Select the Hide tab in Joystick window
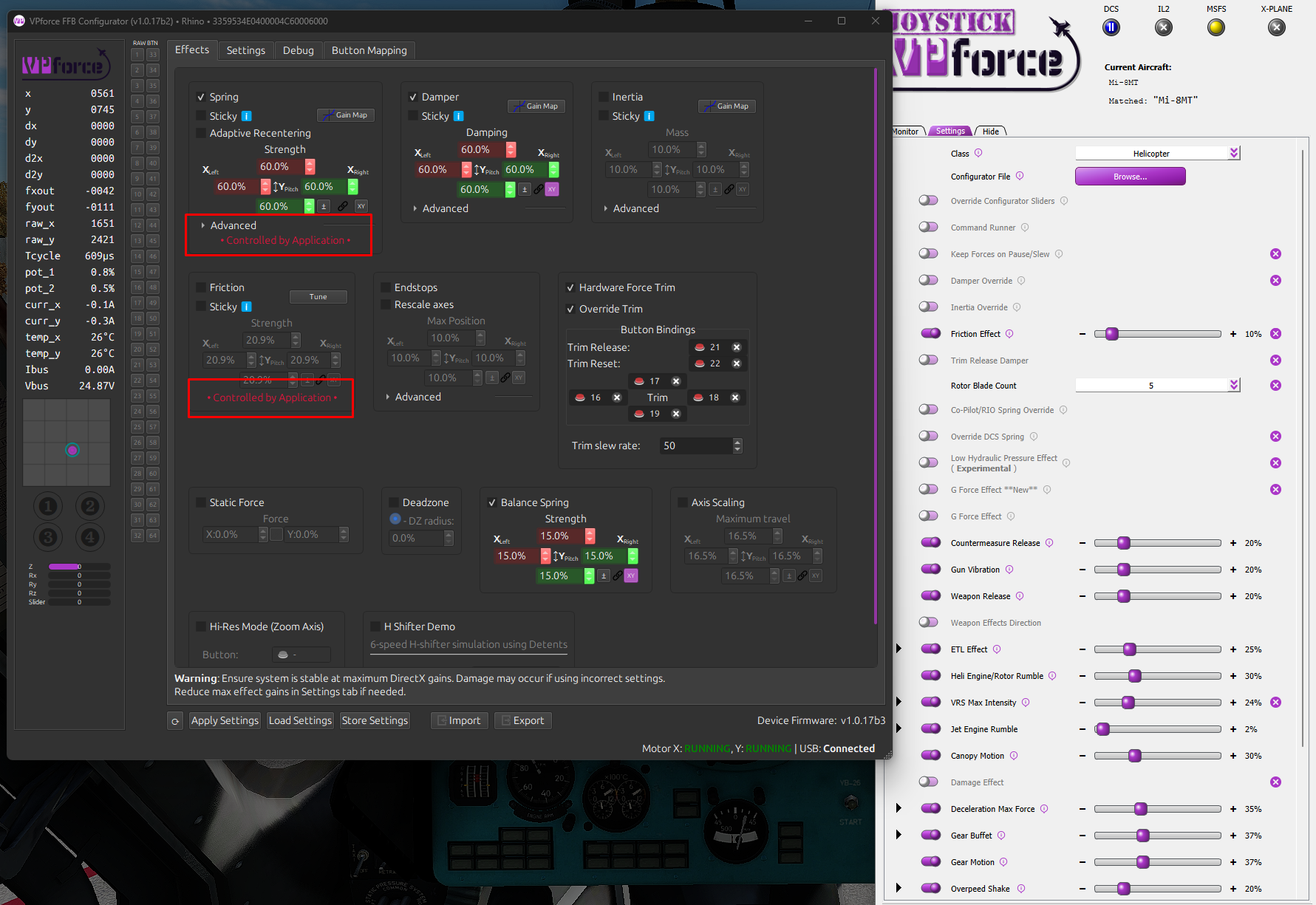The height and width of the screenshot is (905, 1316). tap(991, 132)
